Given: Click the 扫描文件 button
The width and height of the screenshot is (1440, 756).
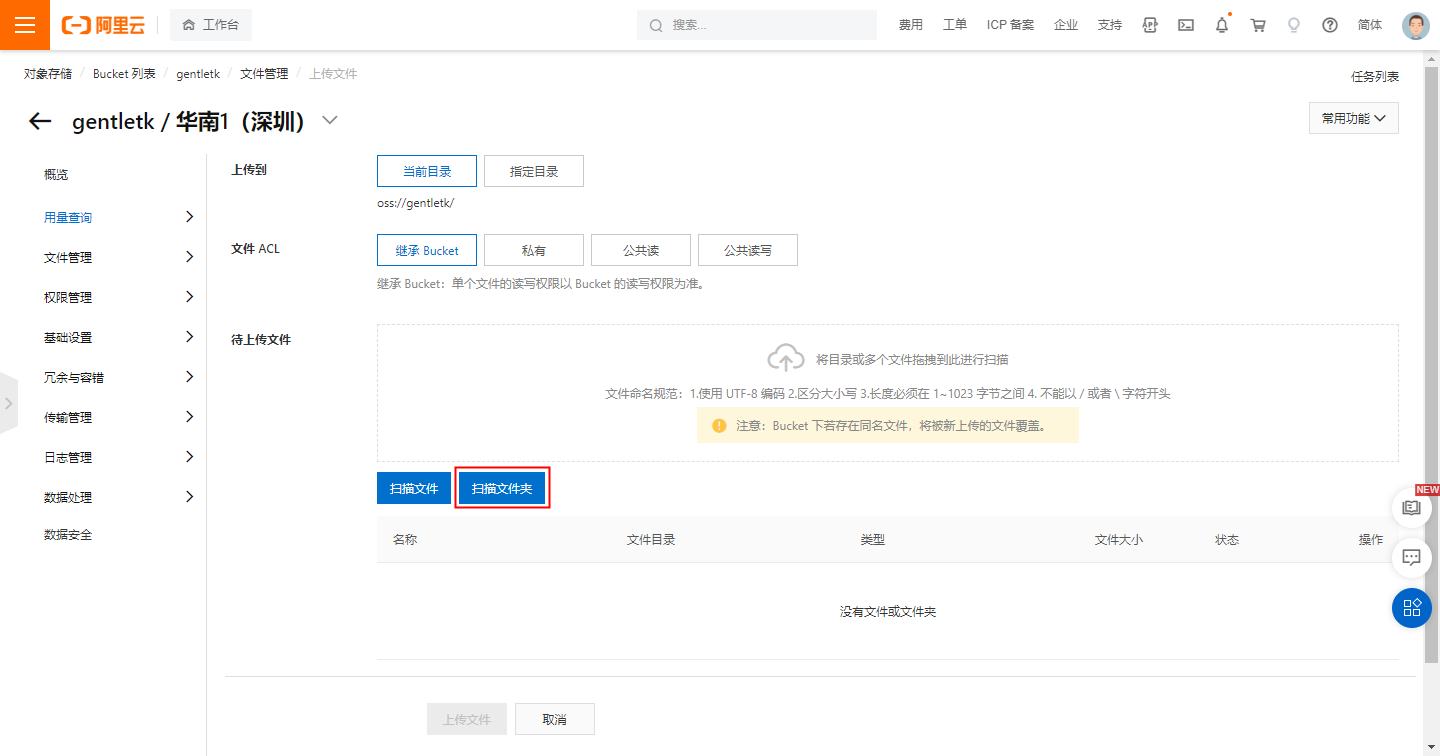Looking at the screenshot, I should tap(414, 488).
